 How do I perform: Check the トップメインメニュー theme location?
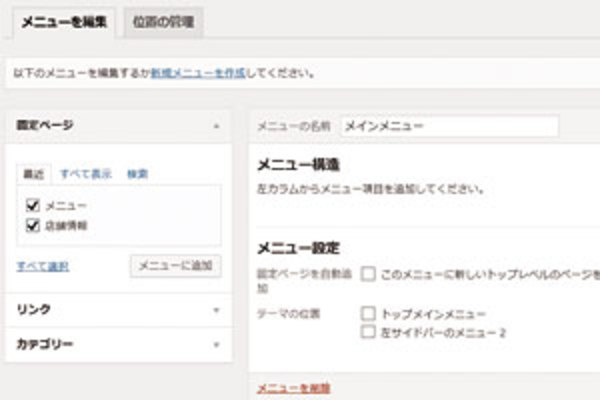pos(368,313)
